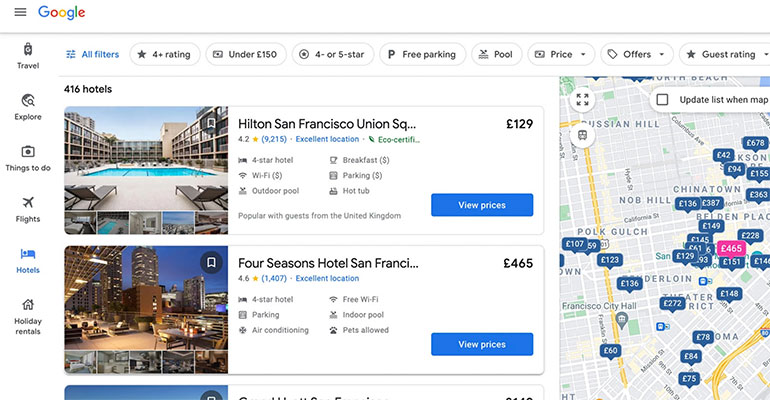770x400 pixels.
Task: Open Hilton San Francisco Union Square title
Action: coord(327,124)
